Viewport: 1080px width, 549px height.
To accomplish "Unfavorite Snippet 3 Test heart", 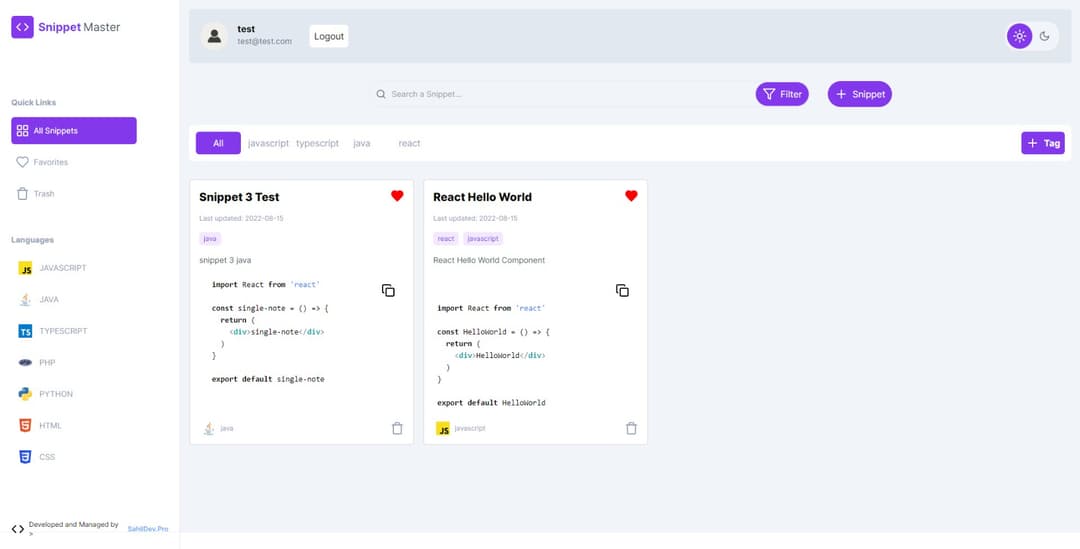I will (397, 196).
